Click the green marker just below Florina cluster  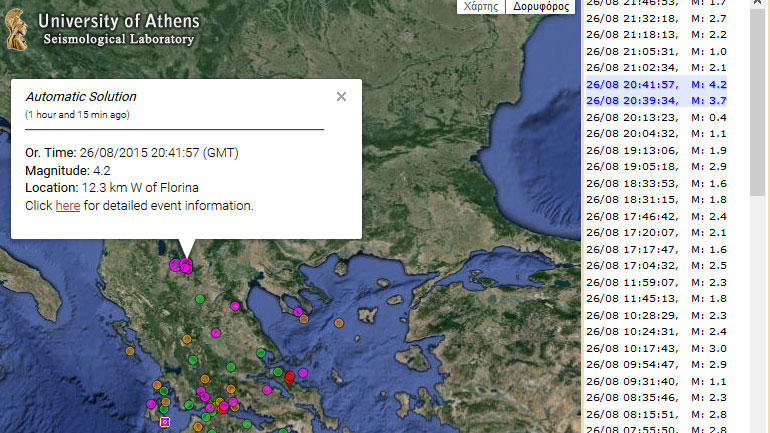200,298
